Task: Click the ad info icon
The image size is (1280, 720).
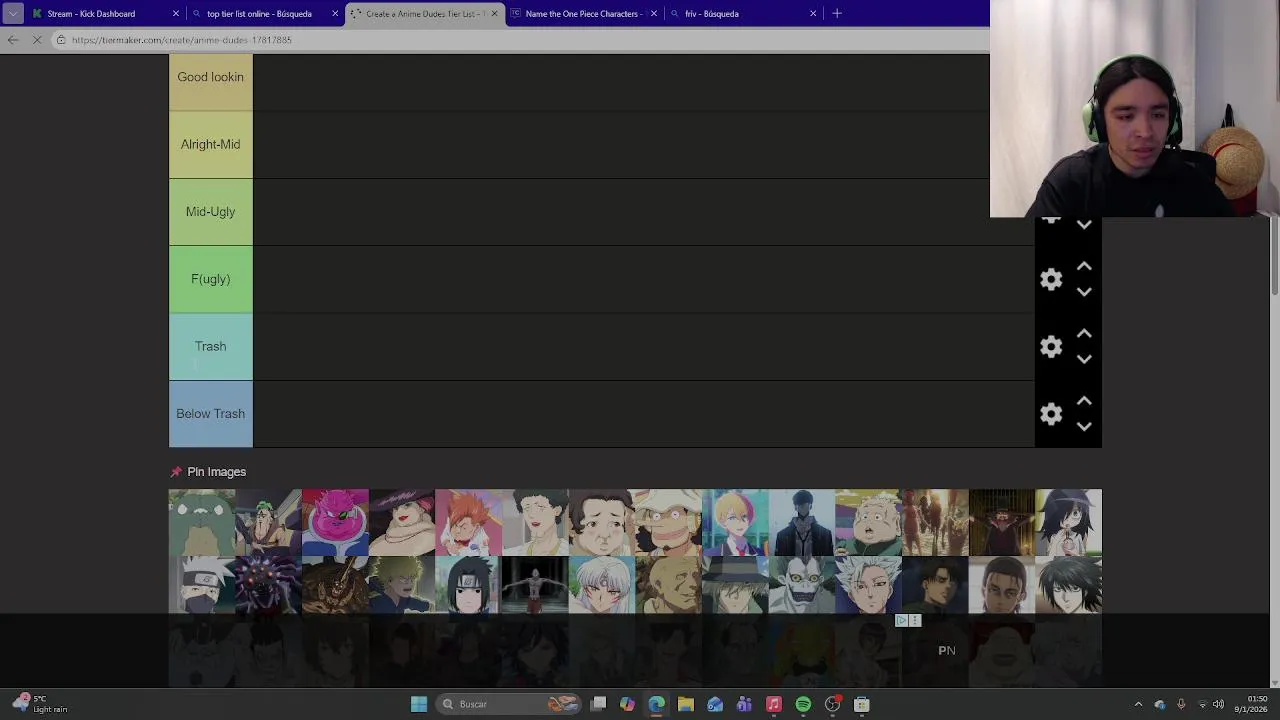Action: click(901, 621)
